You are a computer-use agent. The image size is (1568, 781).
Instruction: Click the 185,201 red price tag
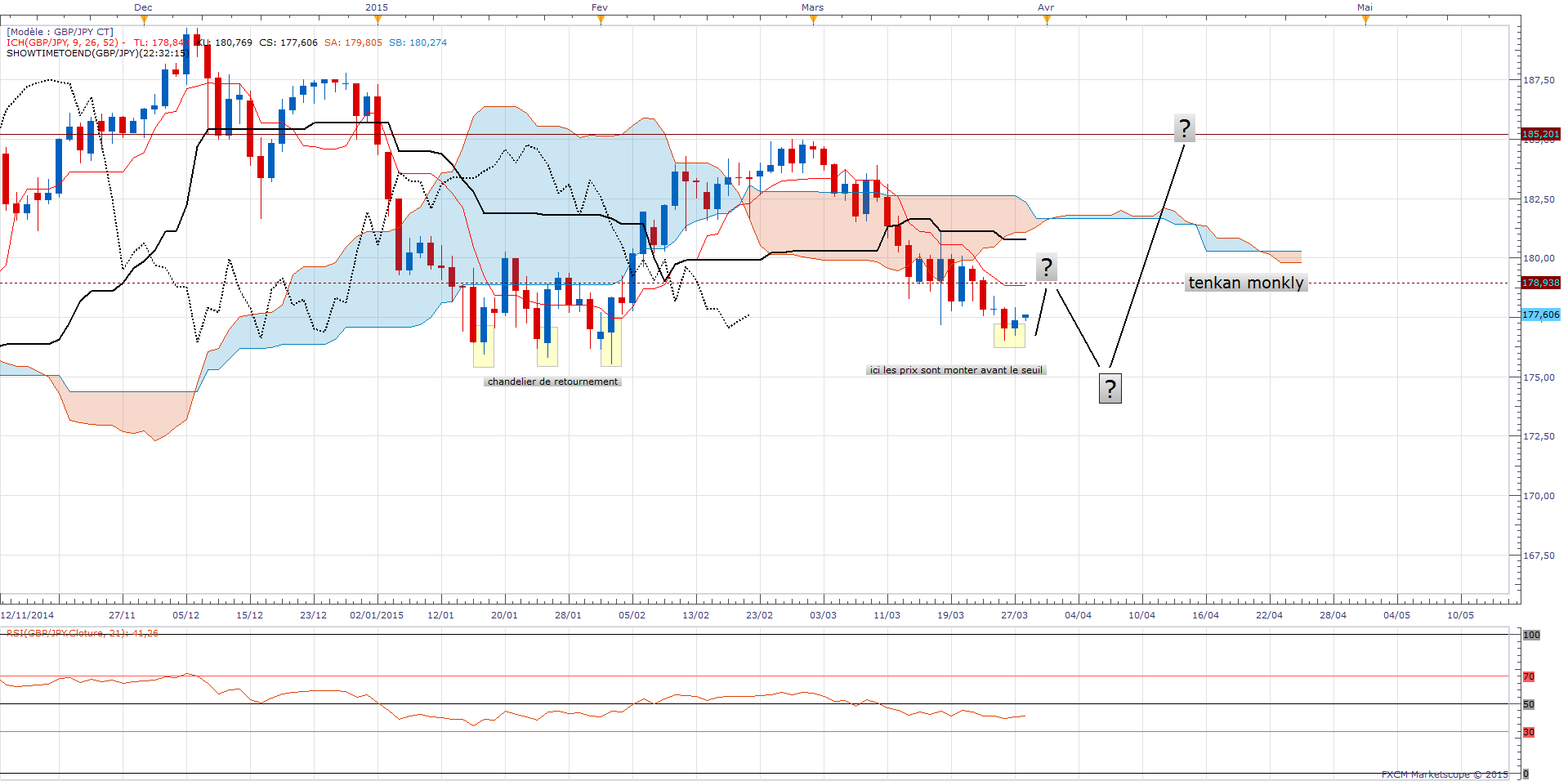[x=1540, y=134]
